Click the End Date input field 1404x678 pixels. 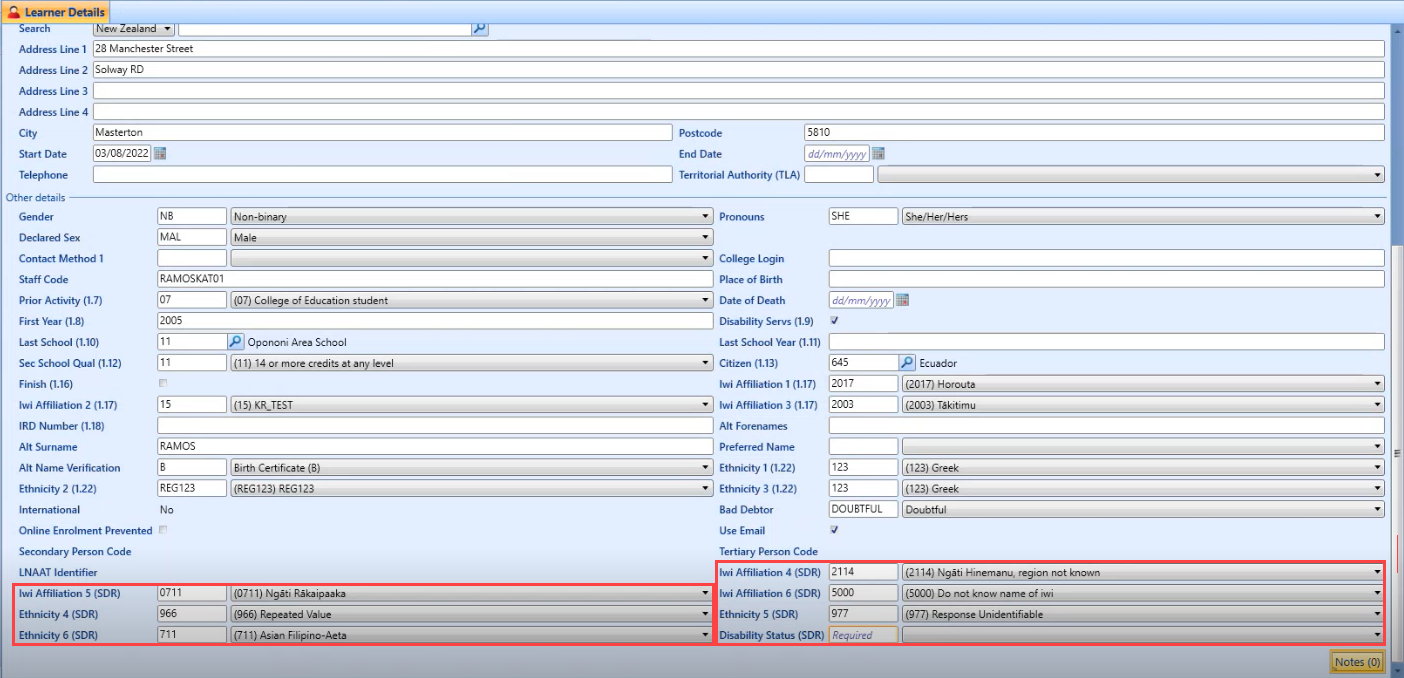(x=837, y=154)
